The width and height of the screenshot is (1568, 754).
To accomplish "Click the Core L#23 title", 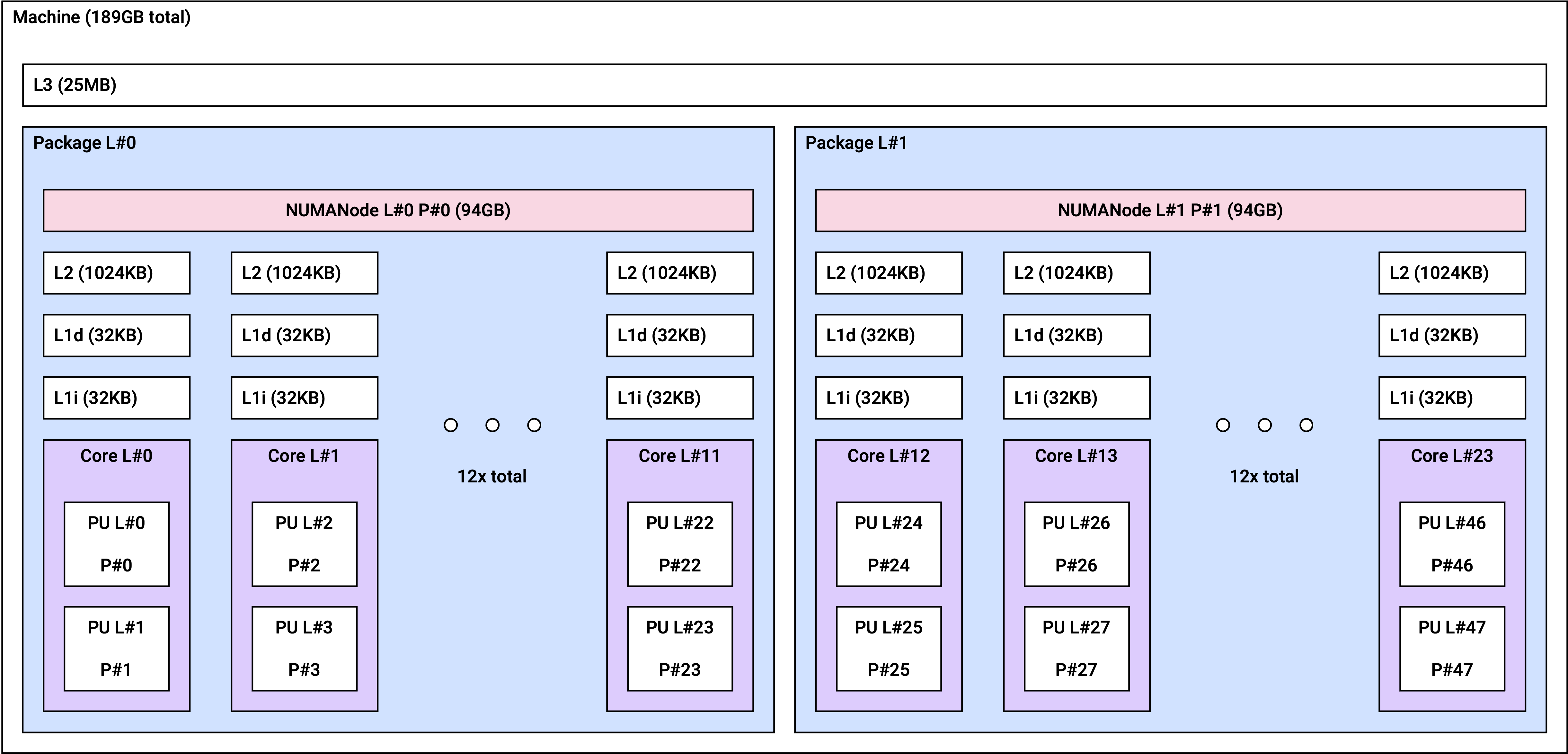I will 1452,455.
